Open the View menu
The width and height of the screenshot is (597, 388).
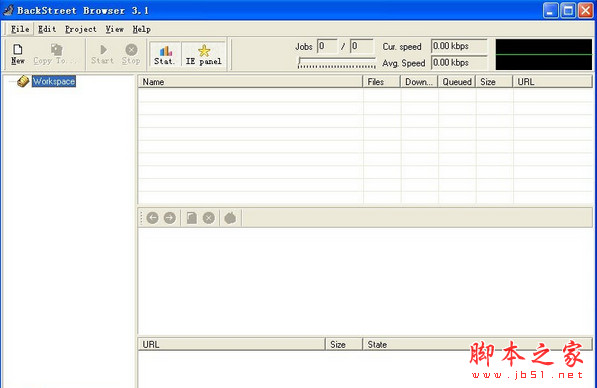click(115, 29)
